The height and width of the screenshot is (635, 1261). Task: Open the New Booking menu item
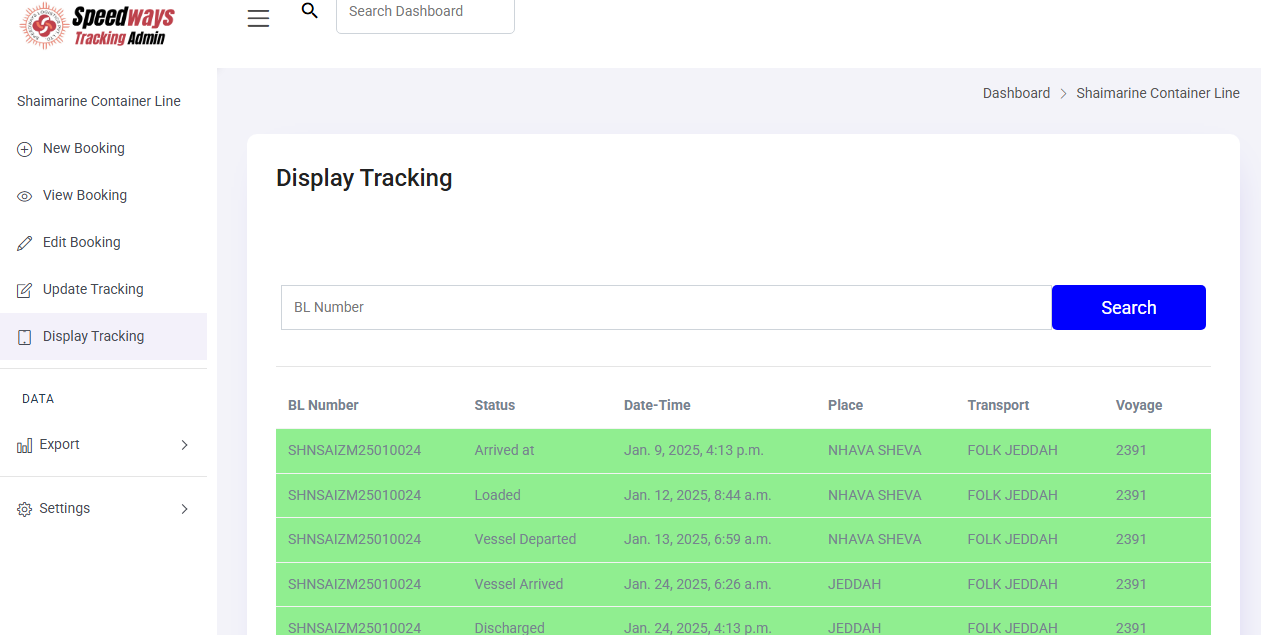(84, 148)
